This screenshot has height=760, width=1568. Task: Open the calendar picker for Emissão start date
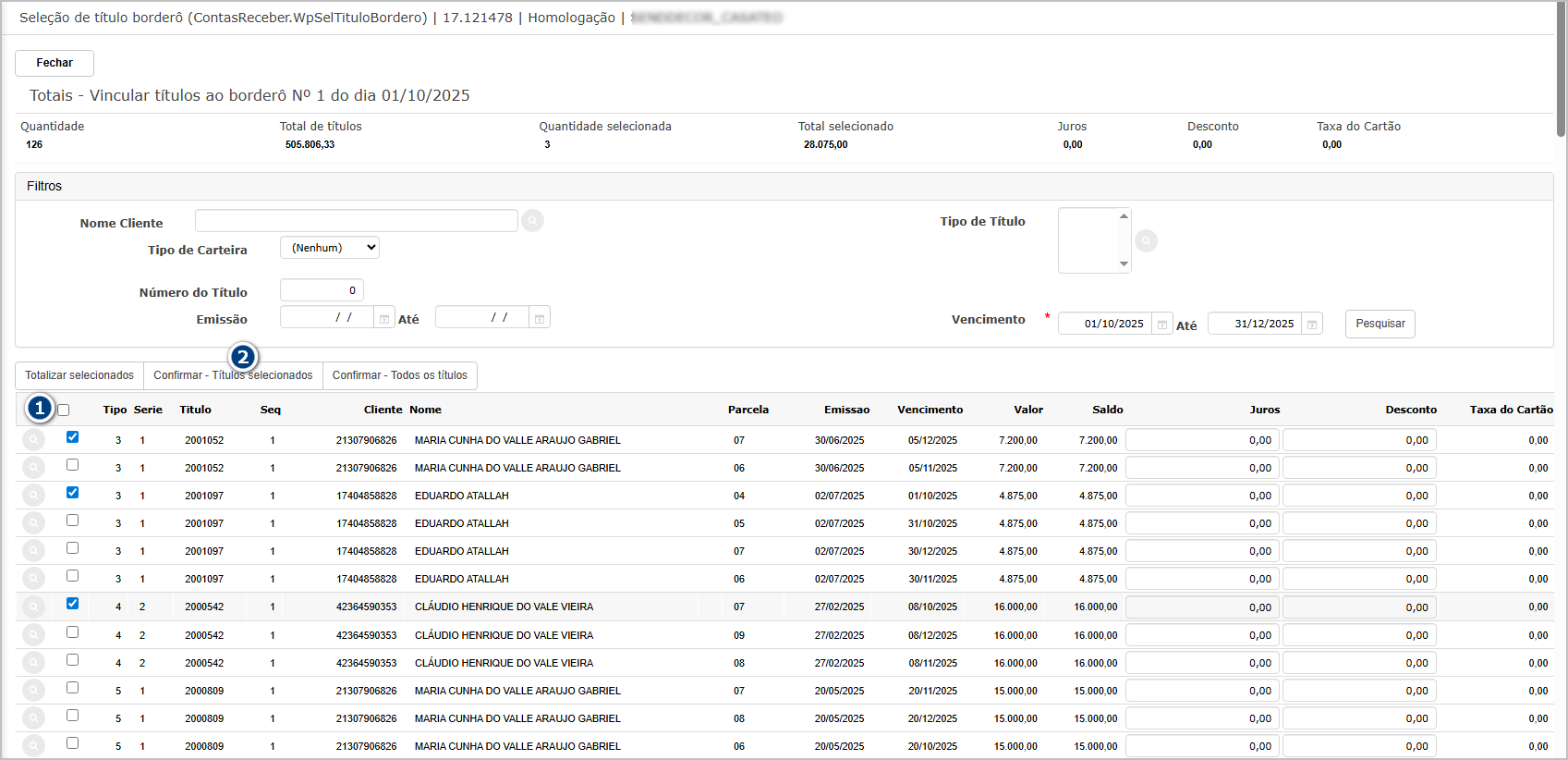384,319
